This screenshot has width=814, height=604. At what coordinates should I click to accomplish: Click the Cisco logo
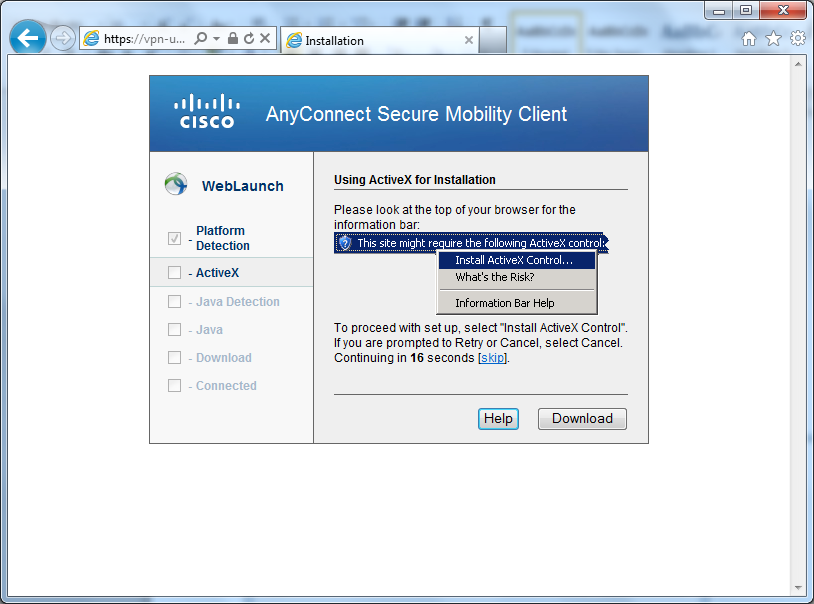pos(207,111)
